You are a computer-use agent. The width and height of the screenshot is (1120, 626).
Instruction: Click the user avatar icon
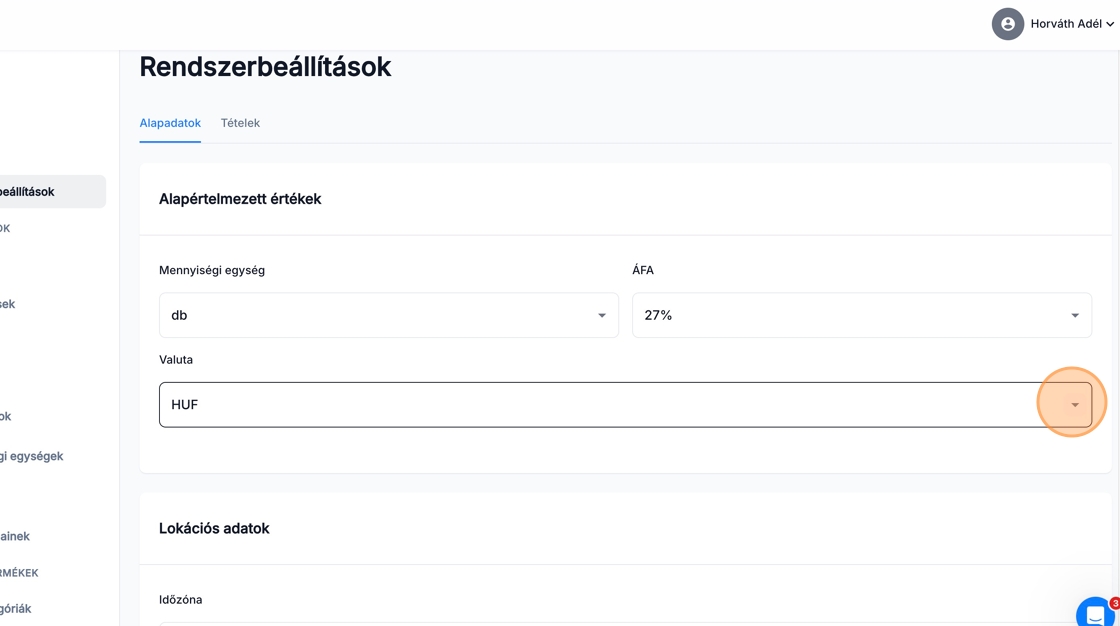1007,24
